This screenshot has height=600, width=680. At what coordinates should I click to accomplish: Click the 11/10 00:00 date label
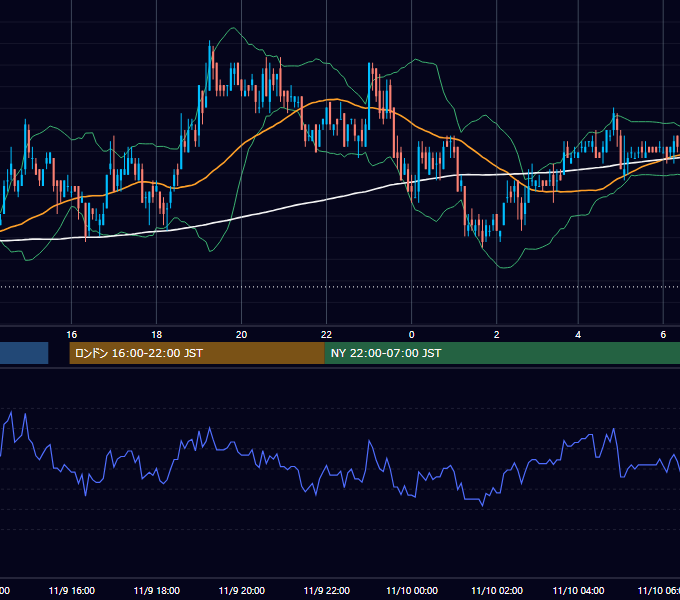pyautogui.click(x=412, y=591)
